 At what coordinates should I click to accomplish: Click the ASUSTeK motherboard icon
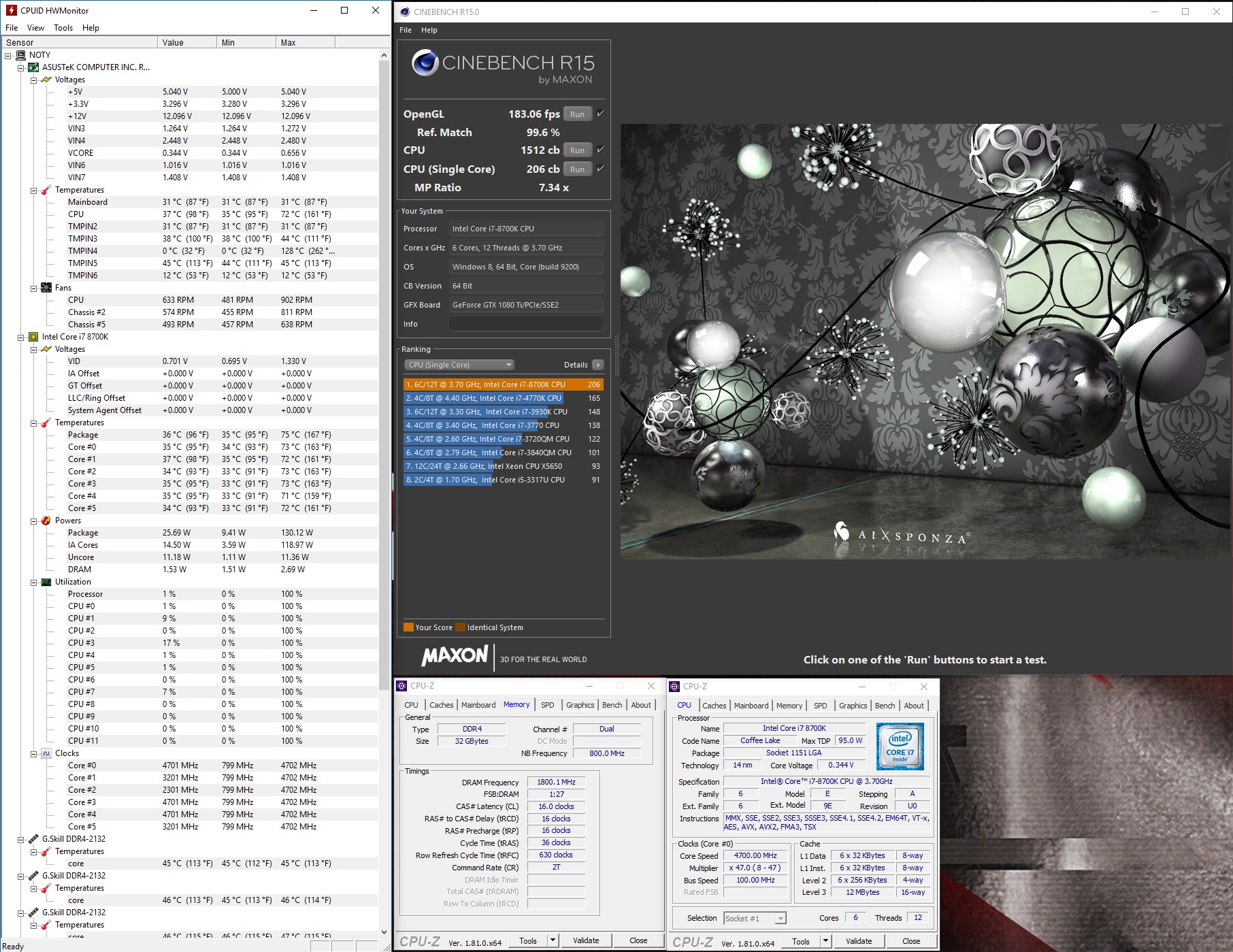[x=33, y=67]
